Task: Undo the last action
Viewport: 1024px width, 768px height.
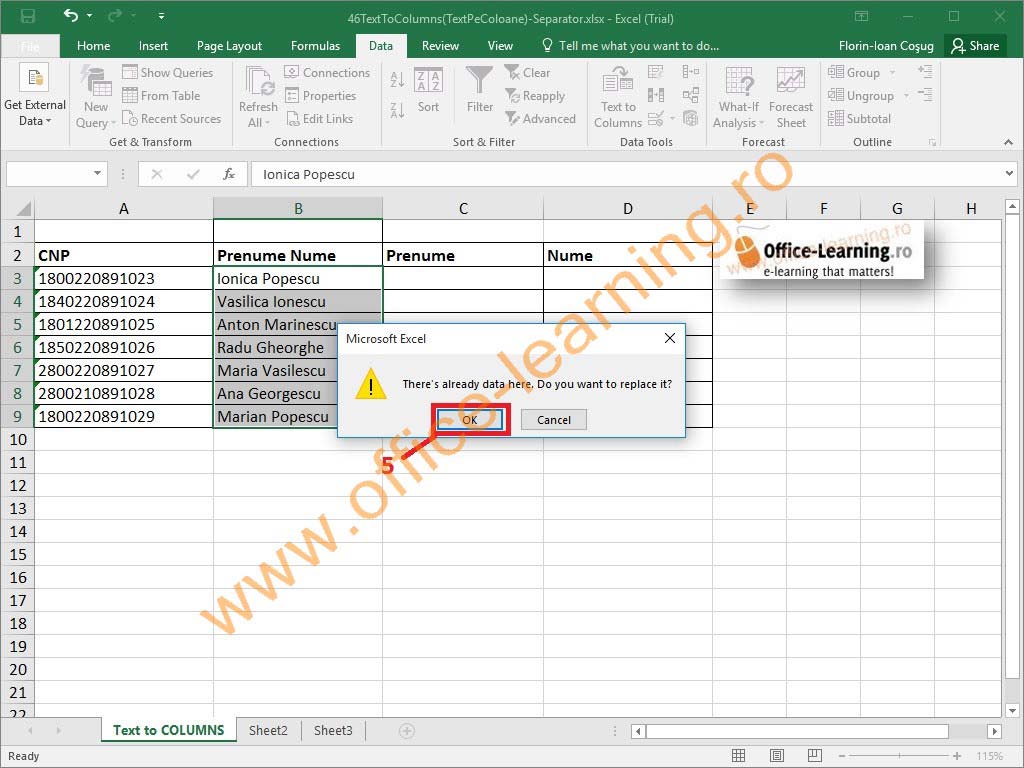Action: coord(71,16)
